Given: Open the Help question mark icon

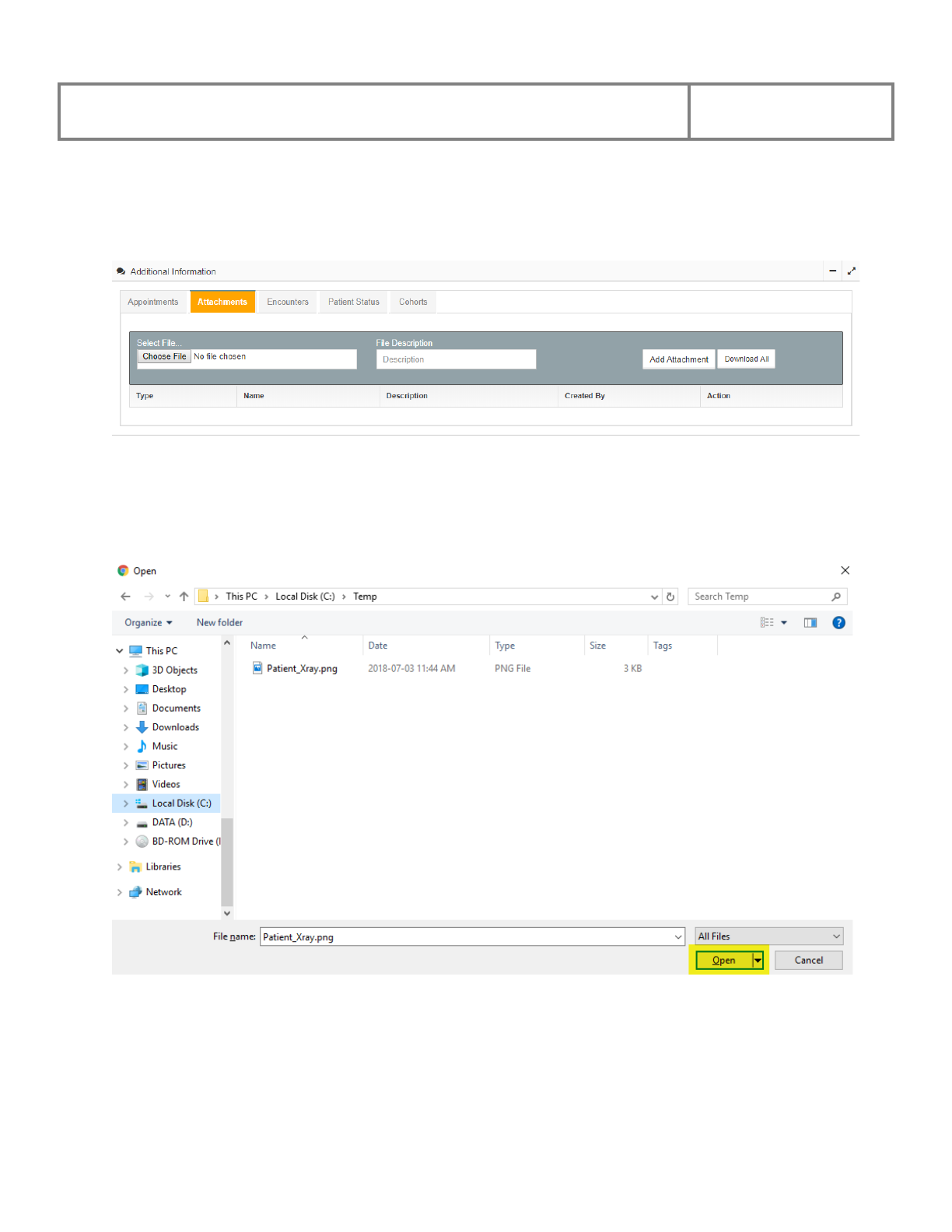Looking at the screenshot, I should pyautogui.click(x=838, y=622).
